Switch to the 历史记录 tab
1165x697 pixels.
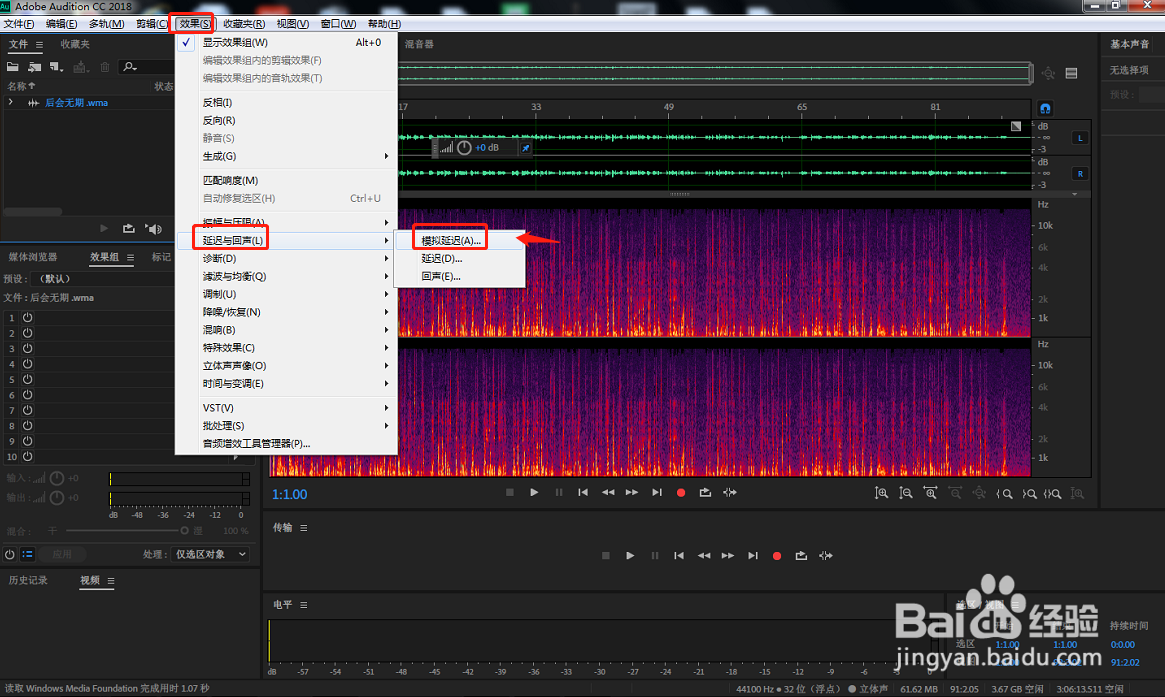pyautogui.click(x=28, y=580)
